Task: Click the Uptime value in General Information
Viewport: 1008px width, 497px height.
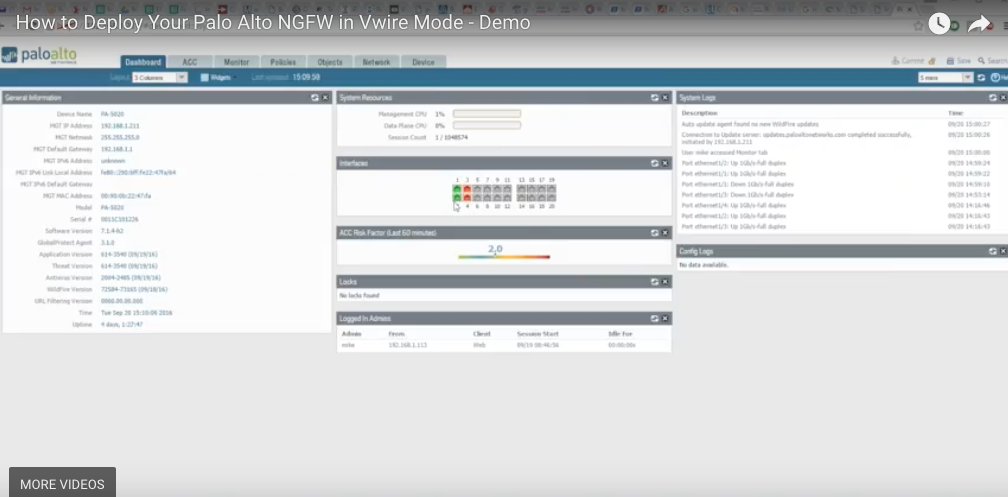Action: tap(122, 325)
